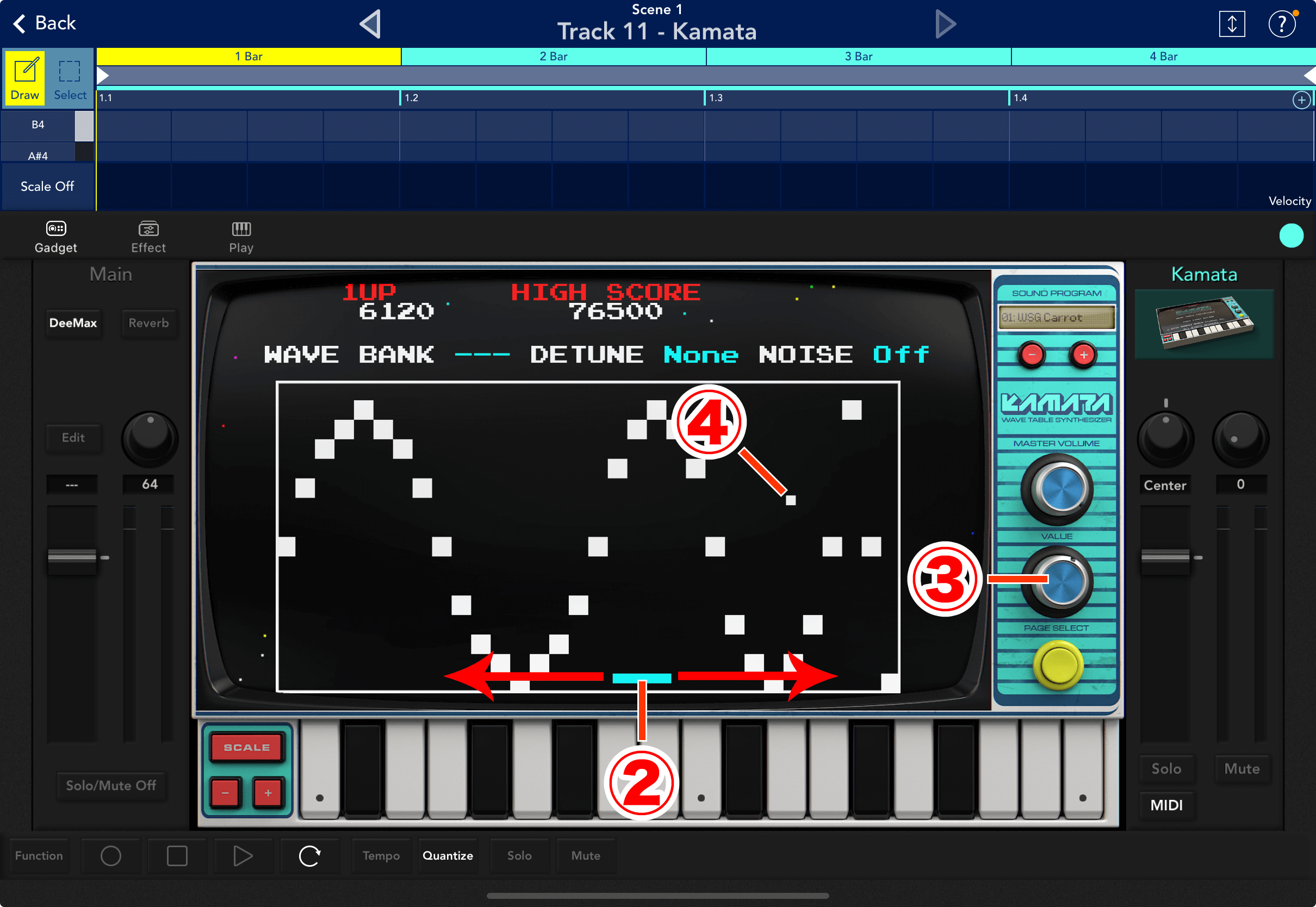Image resolution: width=1316 pixels, height=907 pixels.
Task: Click the DETUNE None value
Action: coord(701,355)
